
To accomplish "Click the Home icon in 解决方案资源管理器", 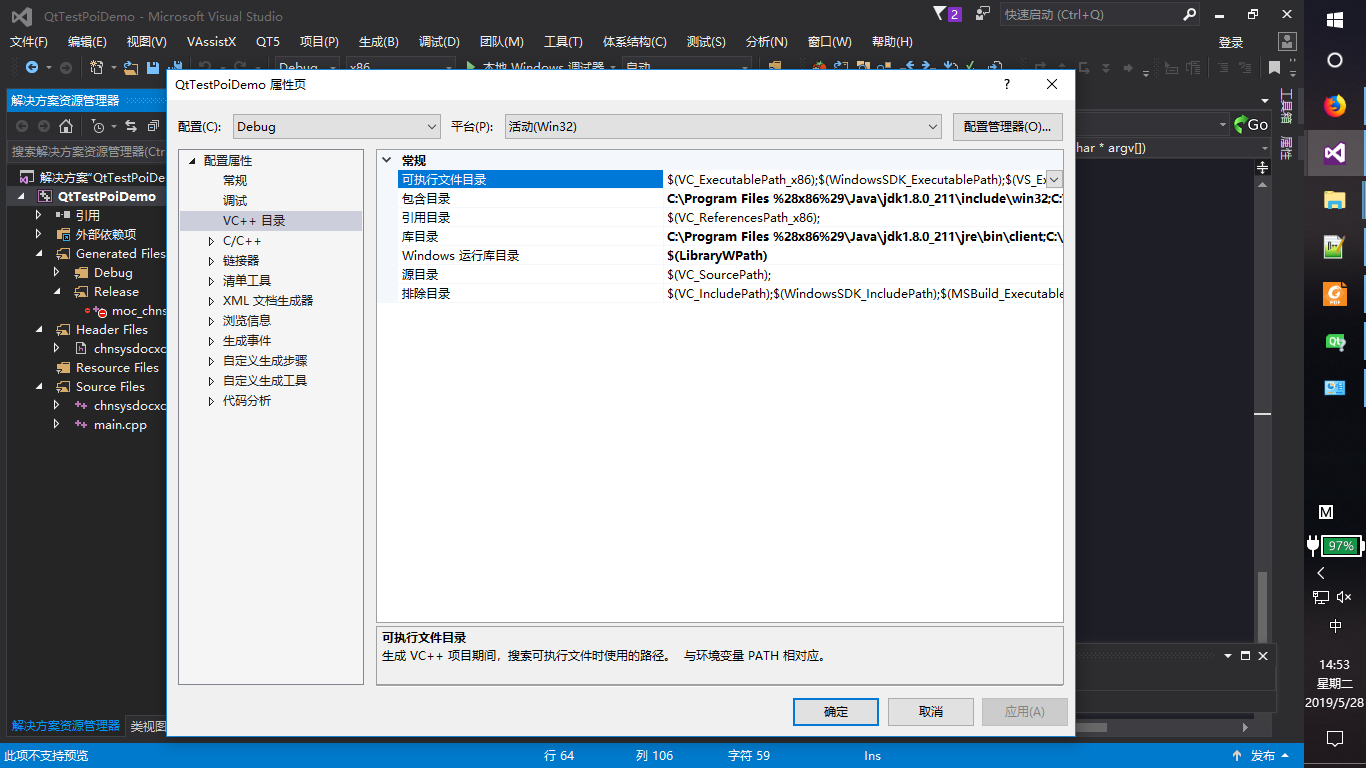I will [66, 126].
